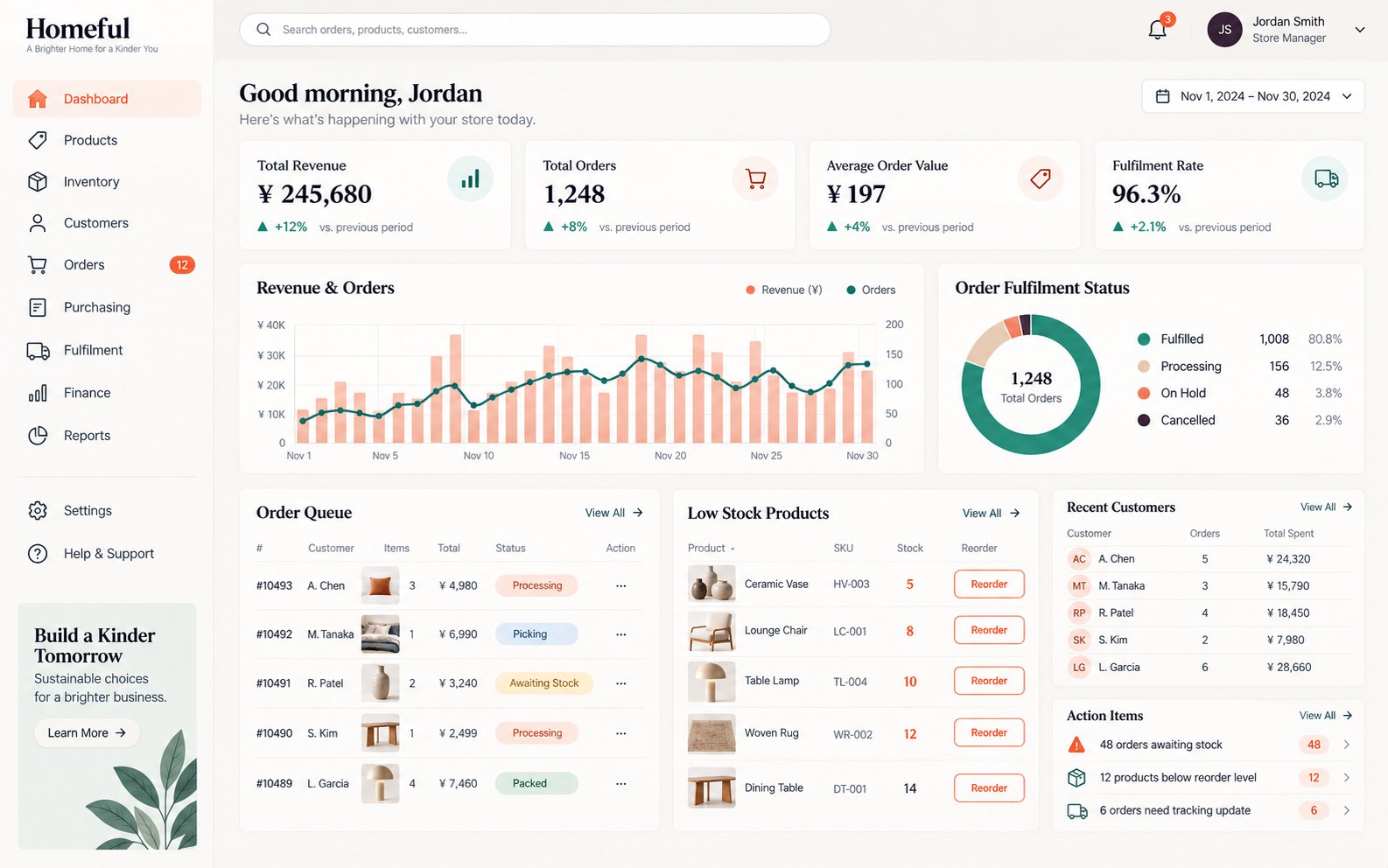Click the Fulfilment Rate truck icon
1388x868 pixels.
[x=1326, y=178]
